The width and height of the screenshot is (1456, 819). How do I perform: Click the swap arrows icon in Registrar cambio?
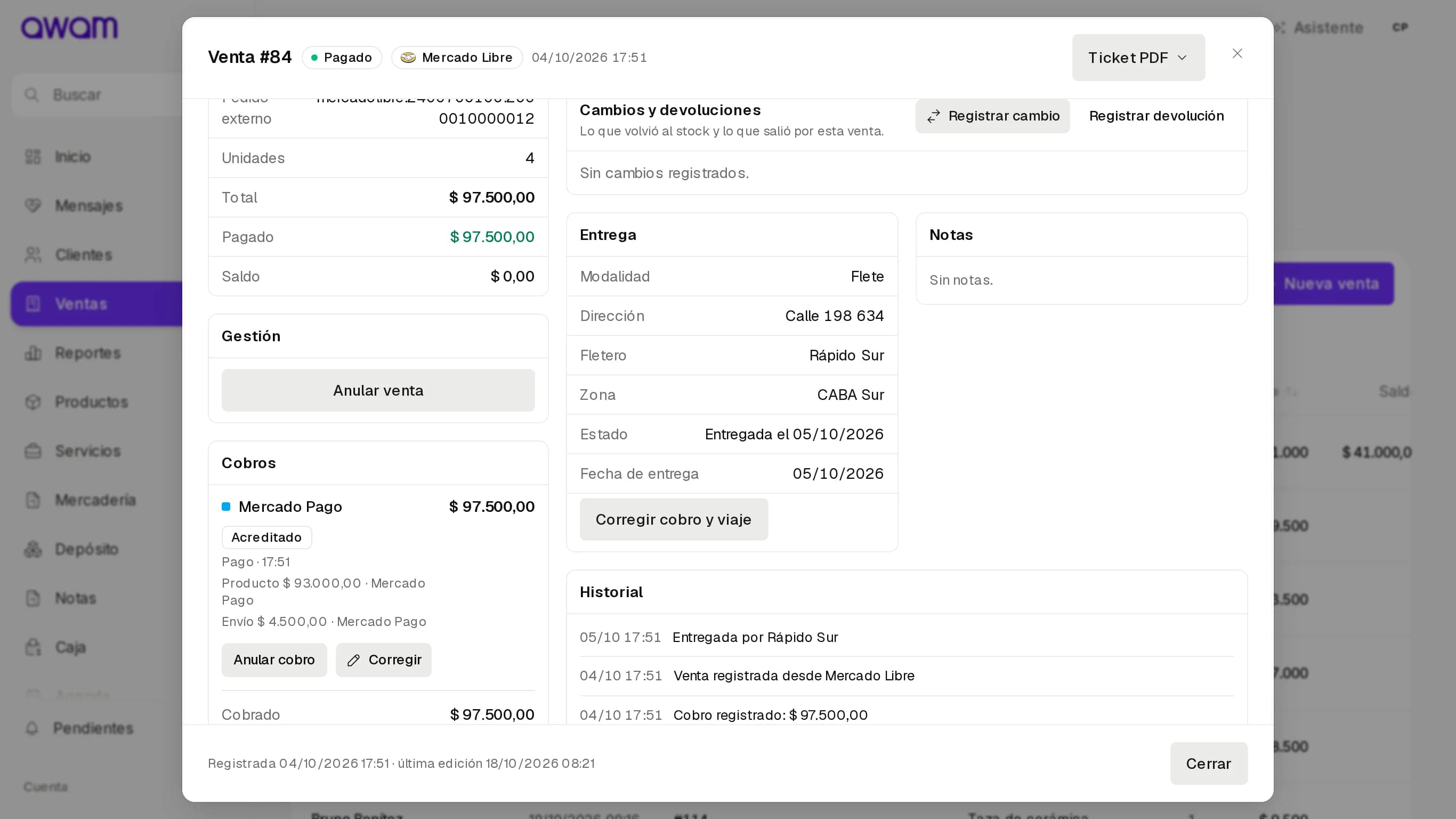[x=933, y=116]
